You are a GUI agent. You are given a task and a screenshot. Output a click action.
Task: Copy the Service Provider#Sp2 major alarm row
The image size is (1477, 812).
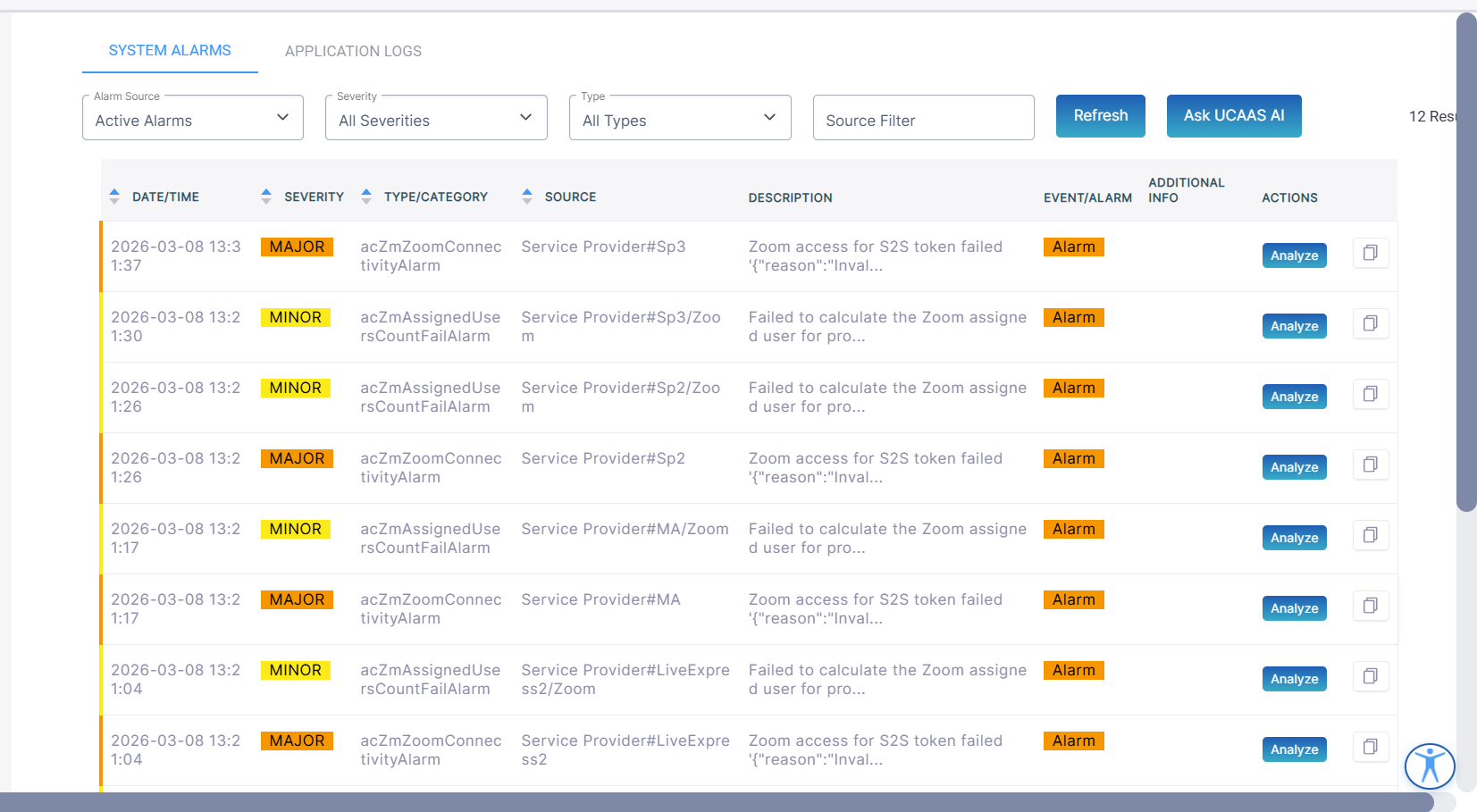click(1370, 465)
